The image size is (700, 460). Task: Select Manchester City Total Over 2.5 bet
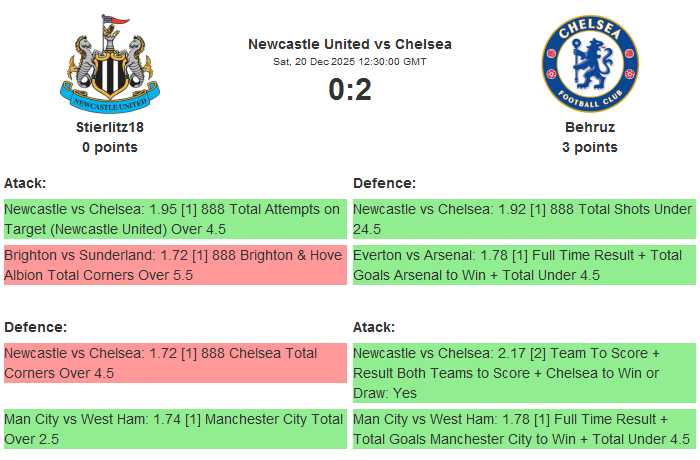[x=174, y=429]
